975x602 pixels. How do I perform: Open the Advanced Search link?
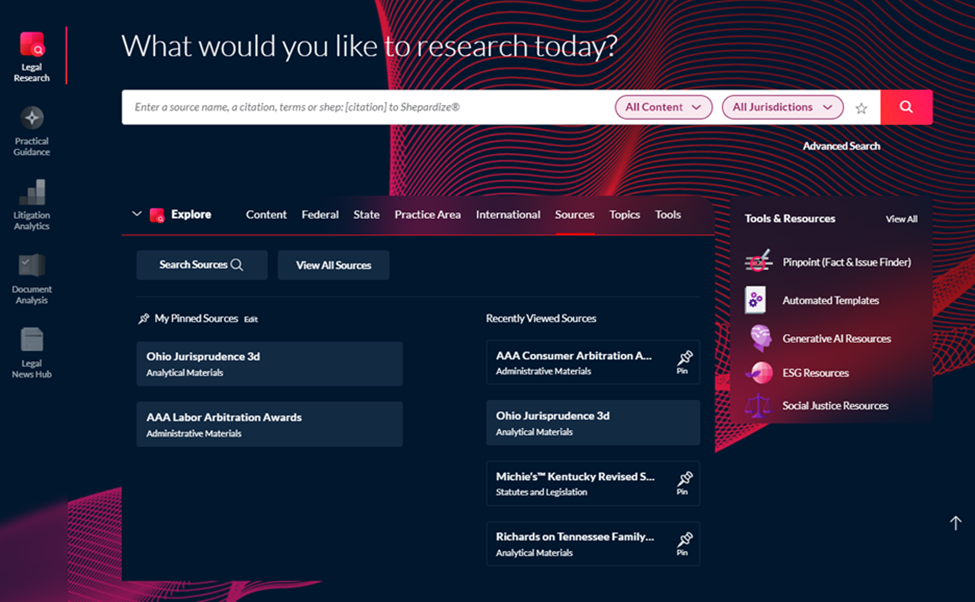(841, 146)
